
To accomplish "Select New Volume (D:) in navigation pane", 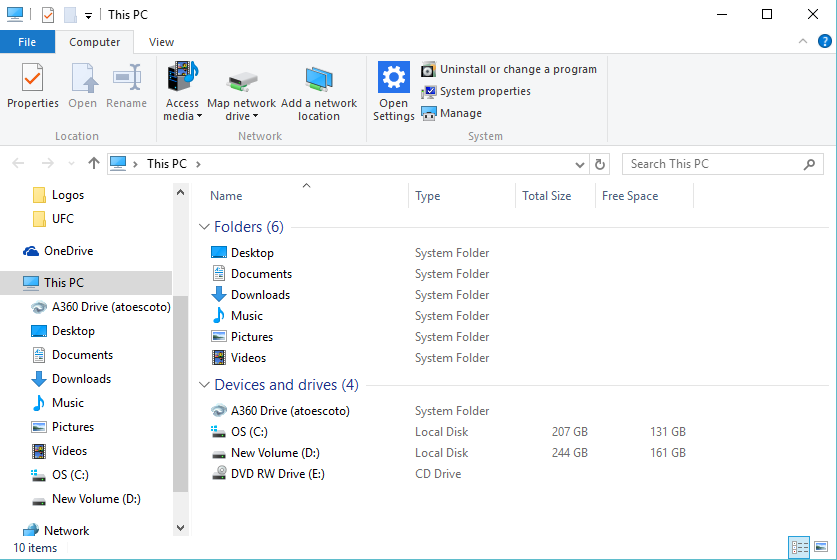I will pyautogui.click(x=86, y=499).
